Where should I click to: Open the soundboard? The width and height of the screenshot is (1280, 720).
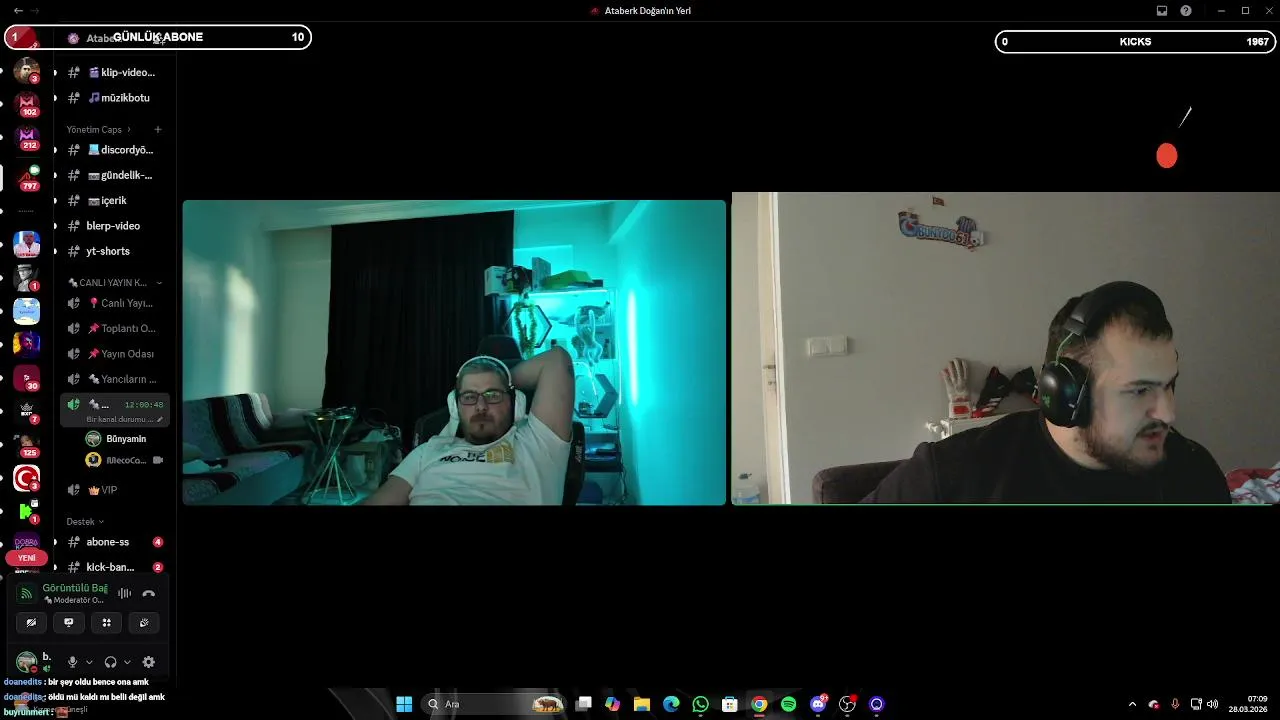(x=144, y=622)
